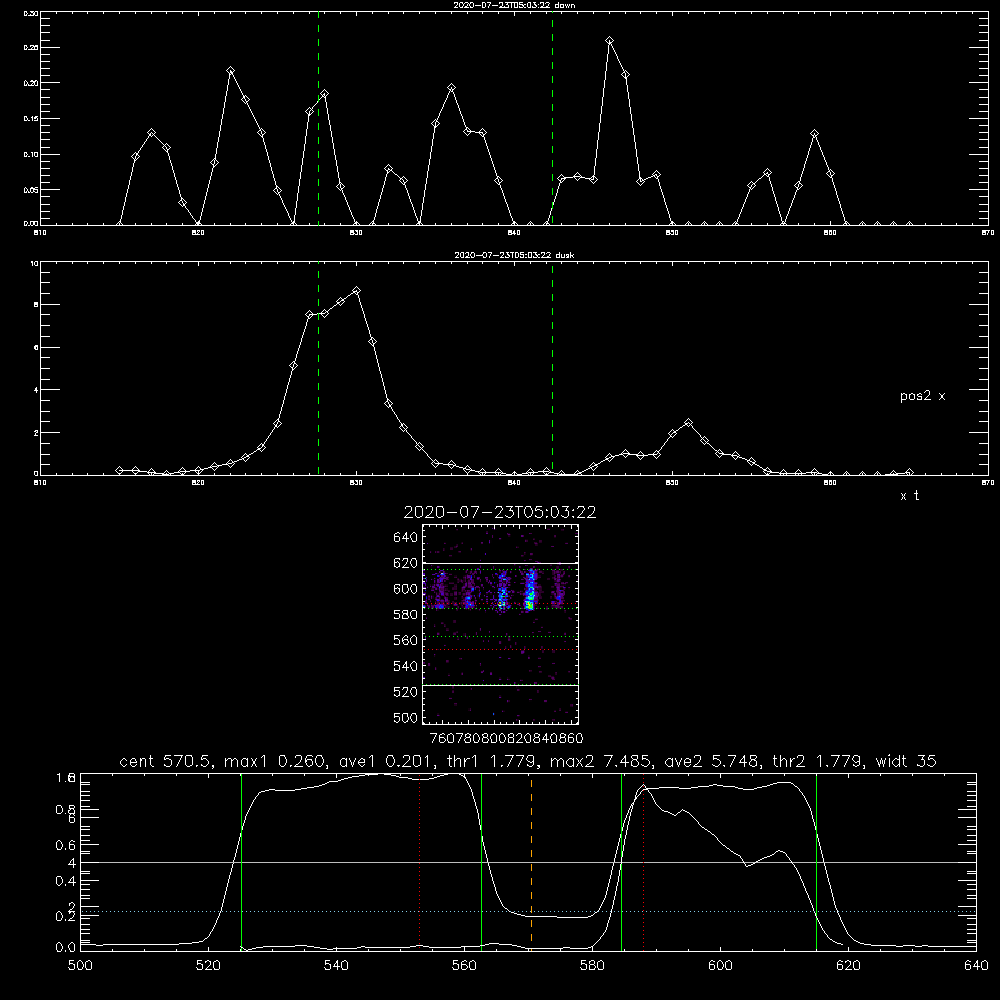This screenshot has width=1000, height=1000.
Task: Select the right green dashed marker in dusk plot
Action: [552, 368]
